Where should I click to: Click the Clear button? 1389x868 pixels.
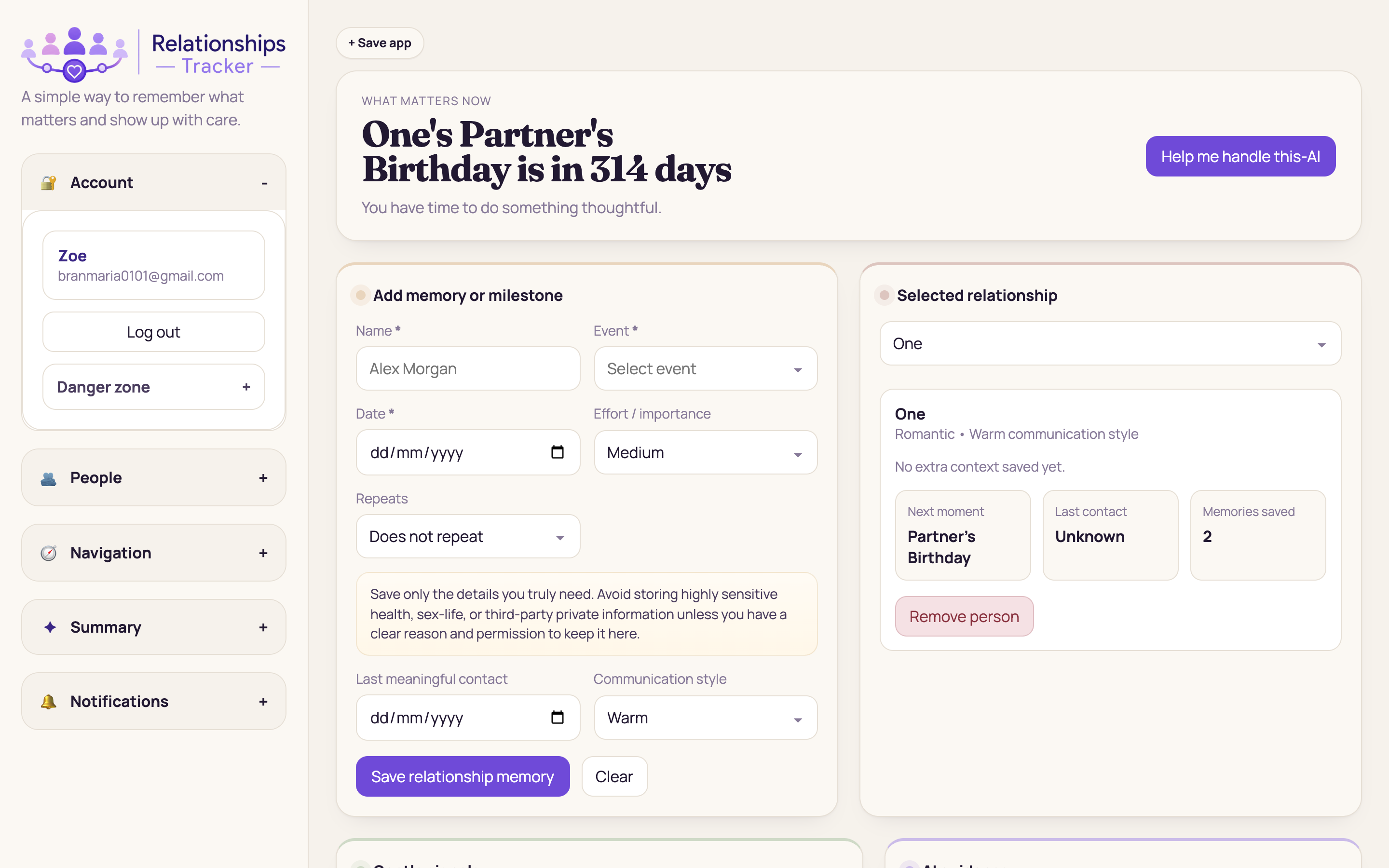614,776
